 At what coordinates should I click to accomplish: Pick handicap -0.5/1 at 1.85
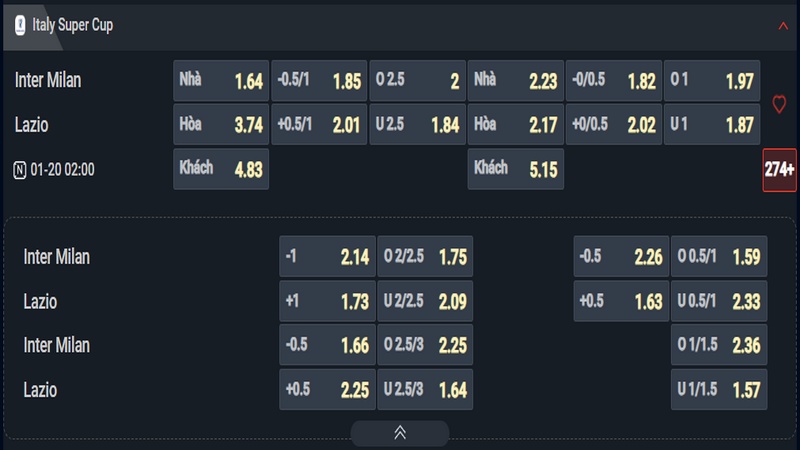click(x=319, y=81)
